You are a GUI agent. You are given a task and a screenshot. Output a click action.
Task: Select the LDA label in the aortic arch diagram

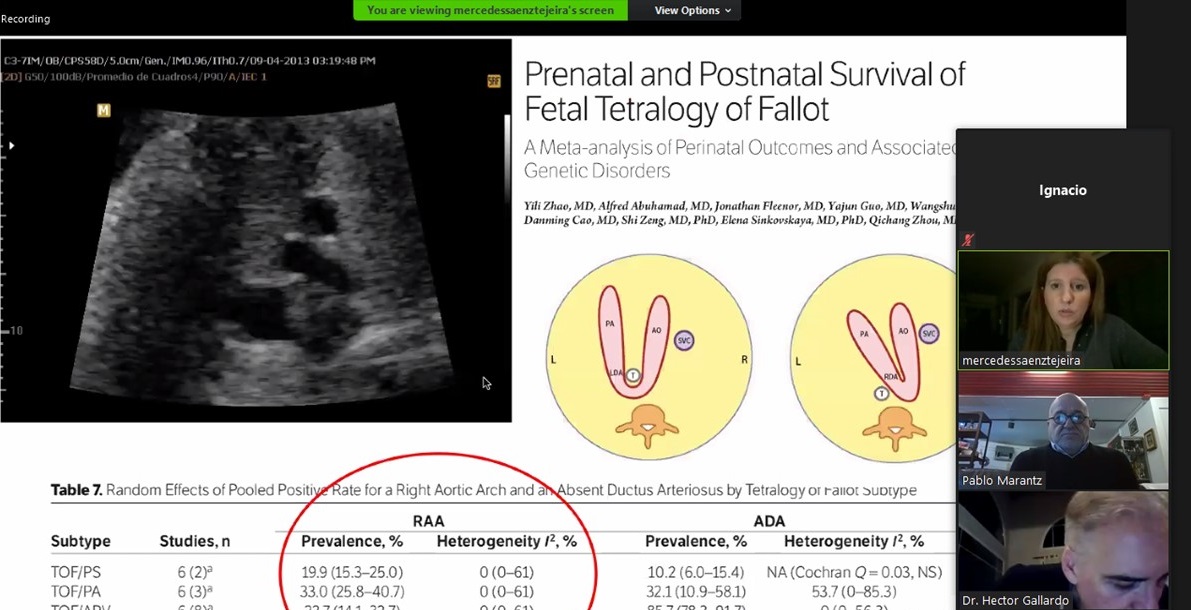point(615,374)
